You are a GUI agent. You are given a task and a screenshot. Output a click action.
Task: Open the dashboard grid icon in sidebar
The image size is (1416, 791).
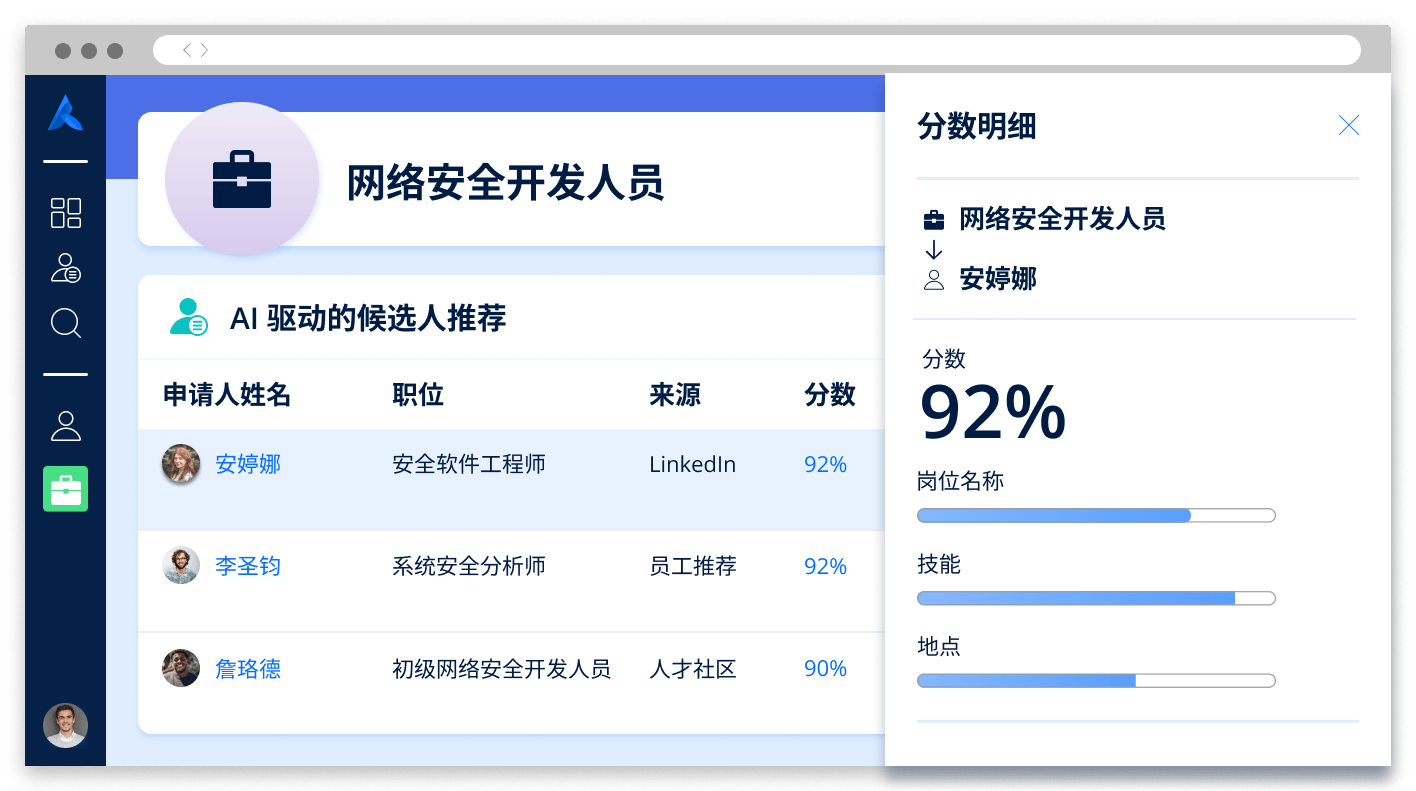pyautogui.click(x=66, y=213)
